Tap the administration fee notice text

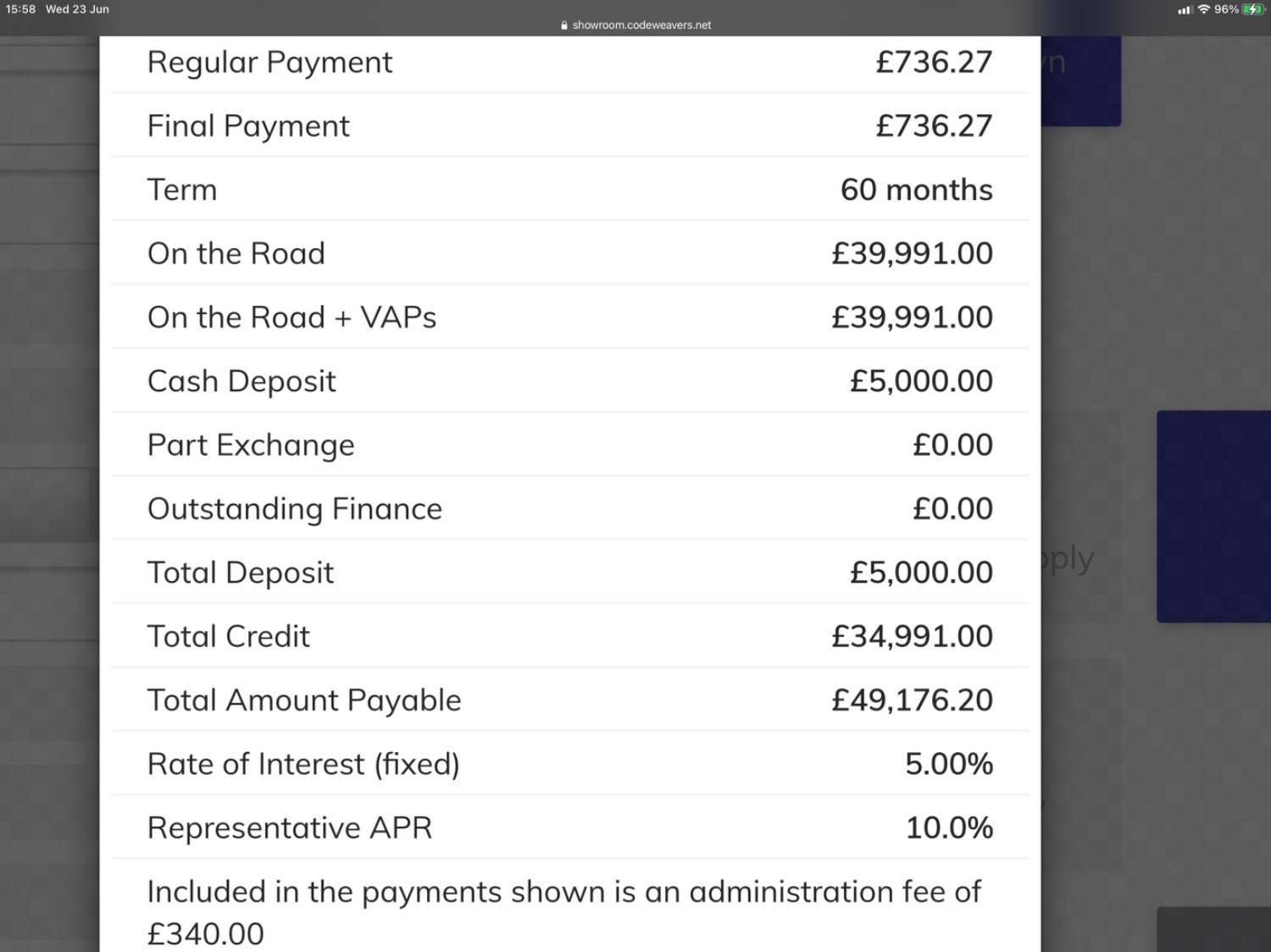pyautogui.click(x=563, y=912)
